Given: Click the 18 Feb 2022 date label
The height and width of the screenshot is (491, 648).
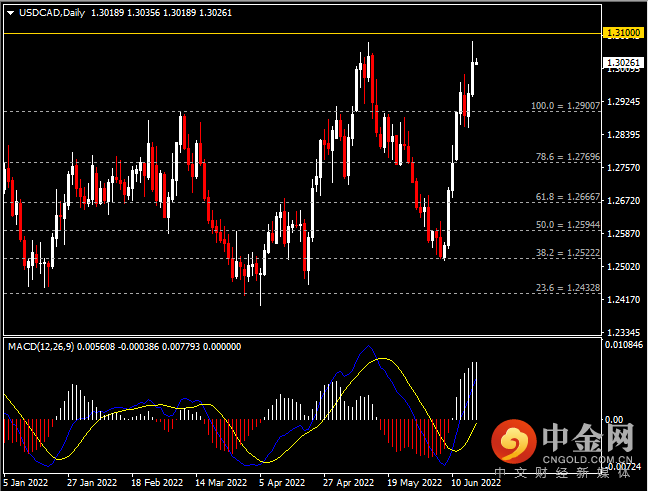Looking at the screenshot, I should (157, 482).
